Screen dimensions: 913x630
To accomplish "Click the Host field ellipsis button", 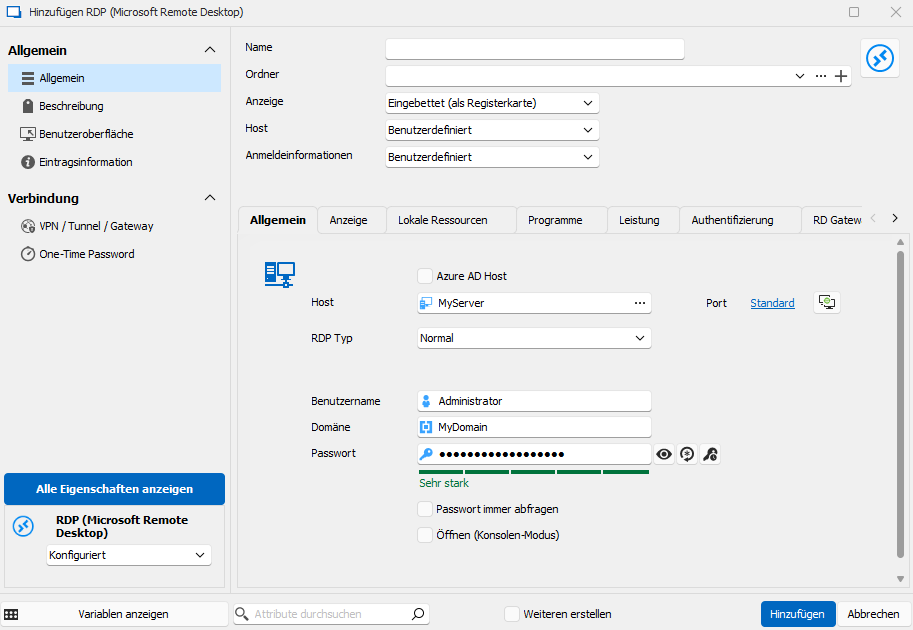I will [640, 303].
